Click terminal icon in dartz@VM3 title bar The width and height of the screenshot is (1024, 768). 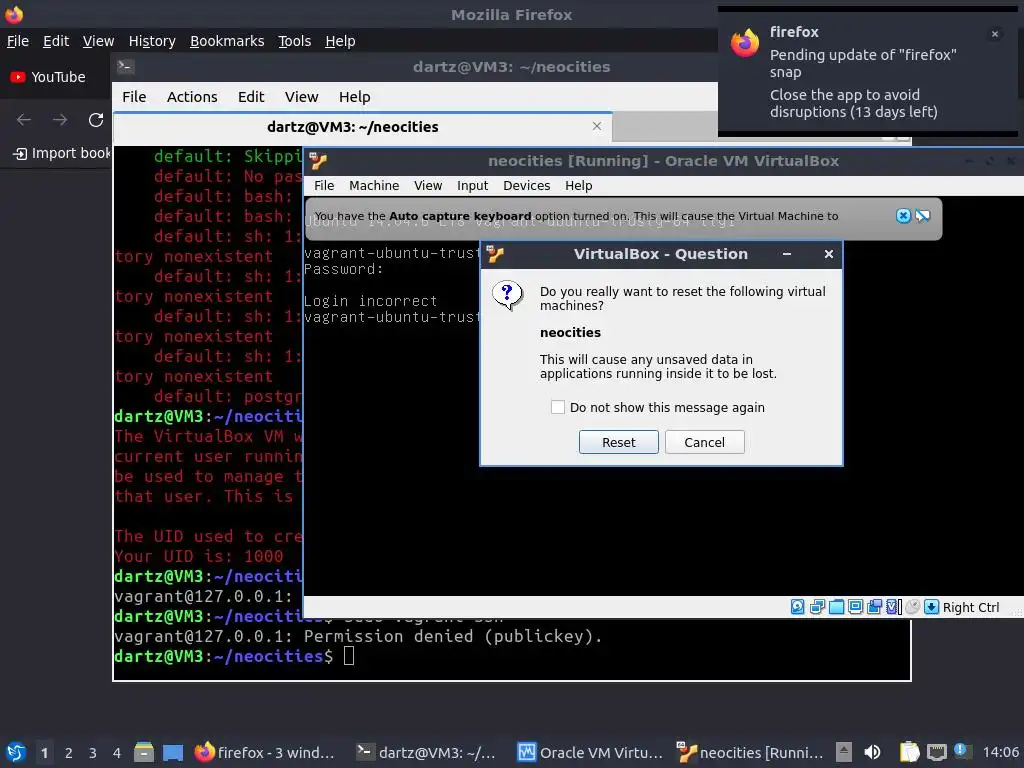(x=125, y=67)
